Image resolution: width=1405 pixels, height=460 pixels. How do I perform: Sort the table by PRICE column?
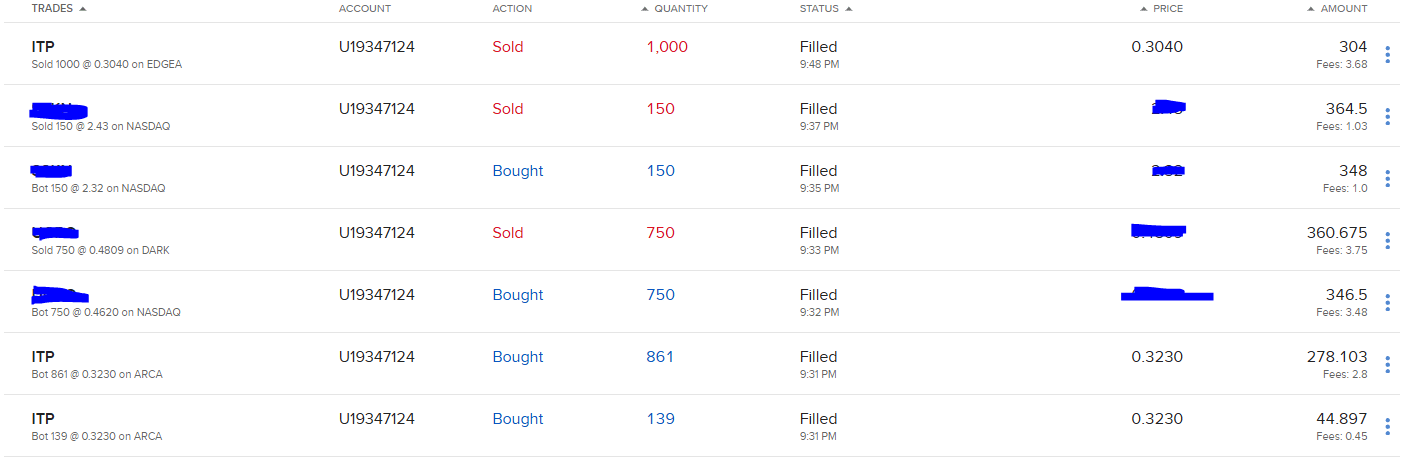click(x=1166, y=9)
